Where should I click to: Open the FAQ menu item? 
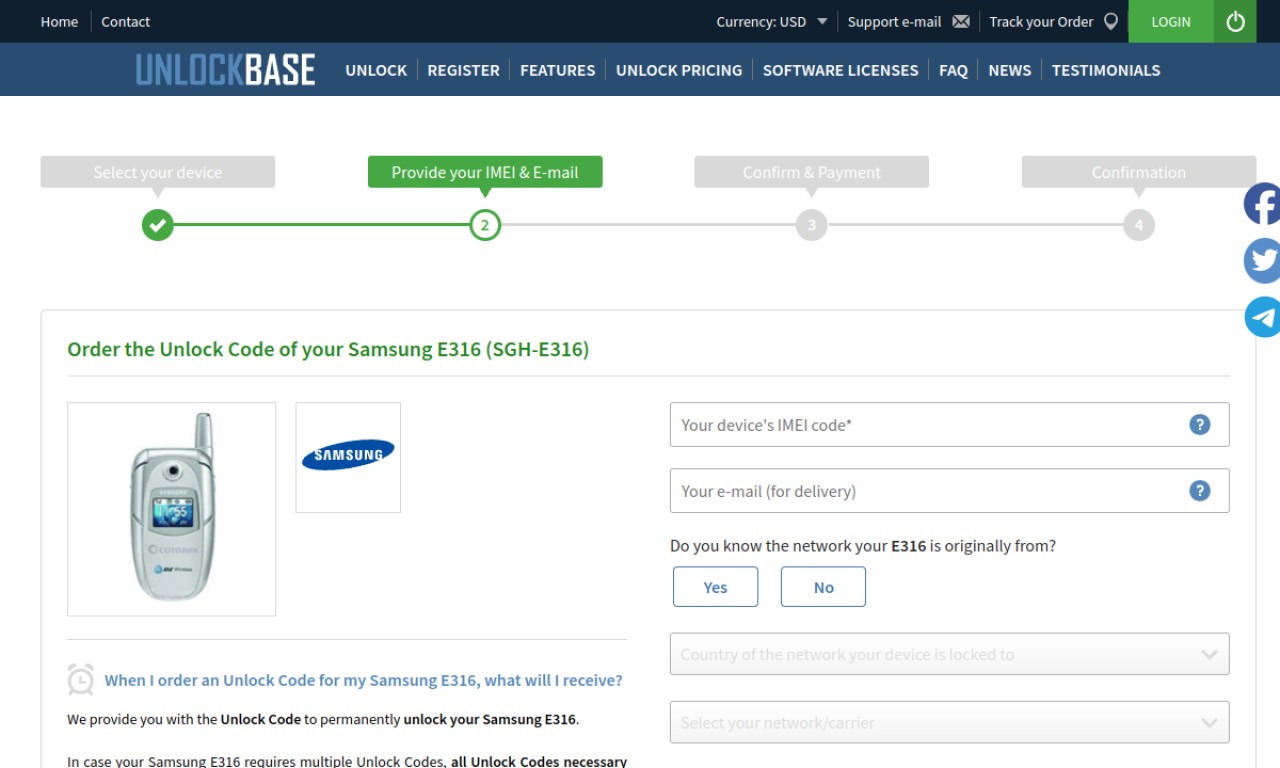click(953, 70)
